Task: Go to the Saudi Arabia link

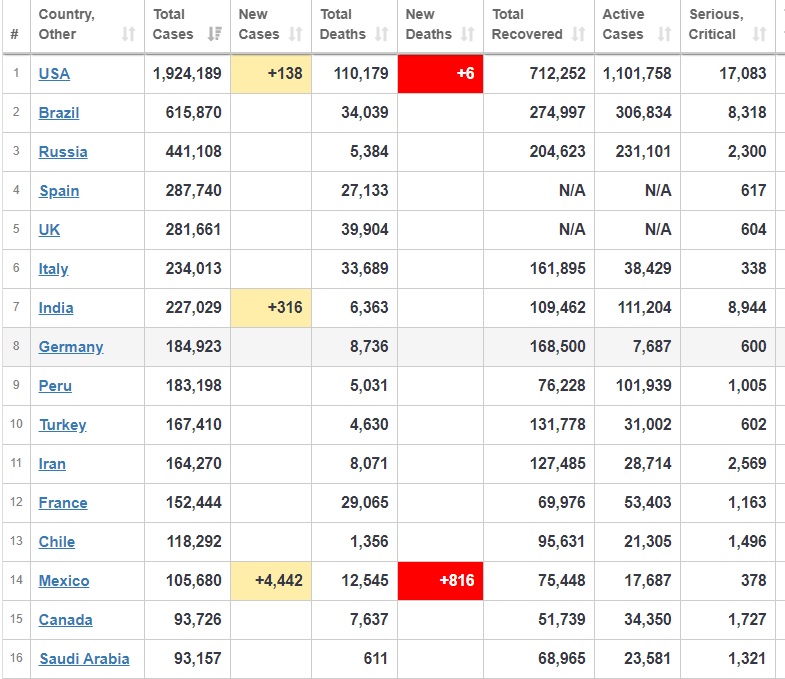Action: [84, 659]
